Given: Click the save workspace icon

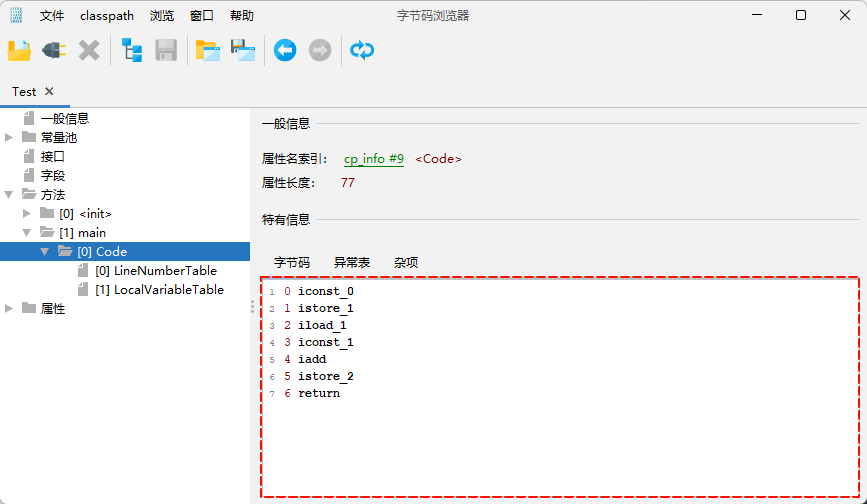Looking at the screenshot, I should 243,51.
